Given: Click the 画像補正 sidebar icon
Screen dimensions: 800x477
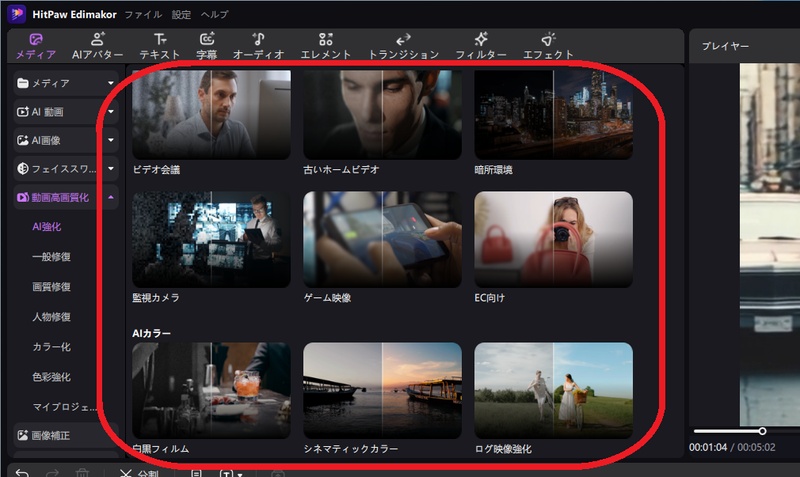Looking at the screenshot, I should click(22, 435).
